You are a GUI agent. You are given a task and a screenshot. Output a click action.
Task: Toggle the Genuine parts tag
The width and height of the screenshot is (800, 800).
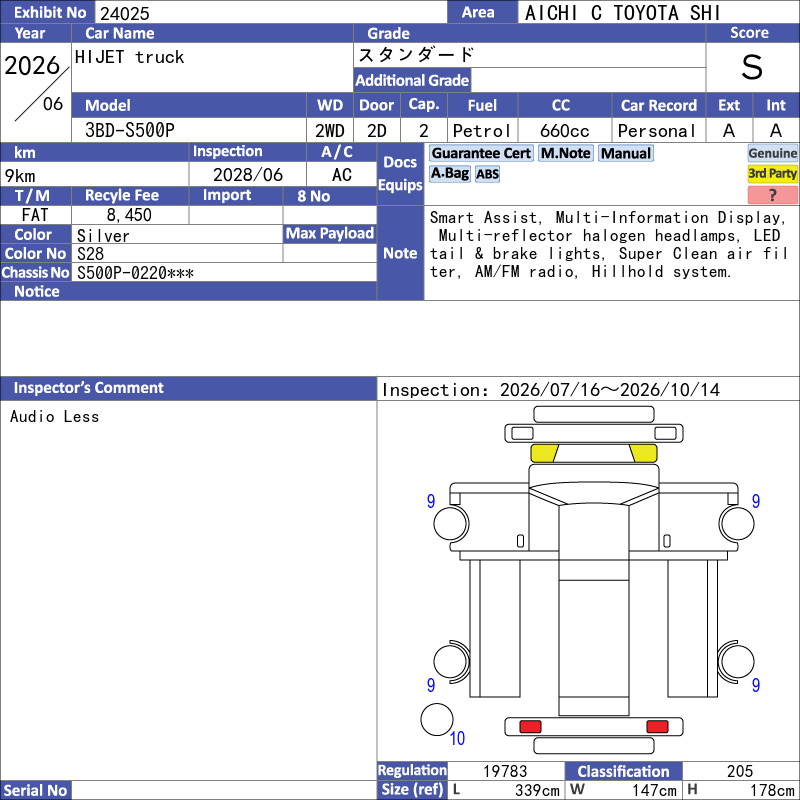coord(772,153)
